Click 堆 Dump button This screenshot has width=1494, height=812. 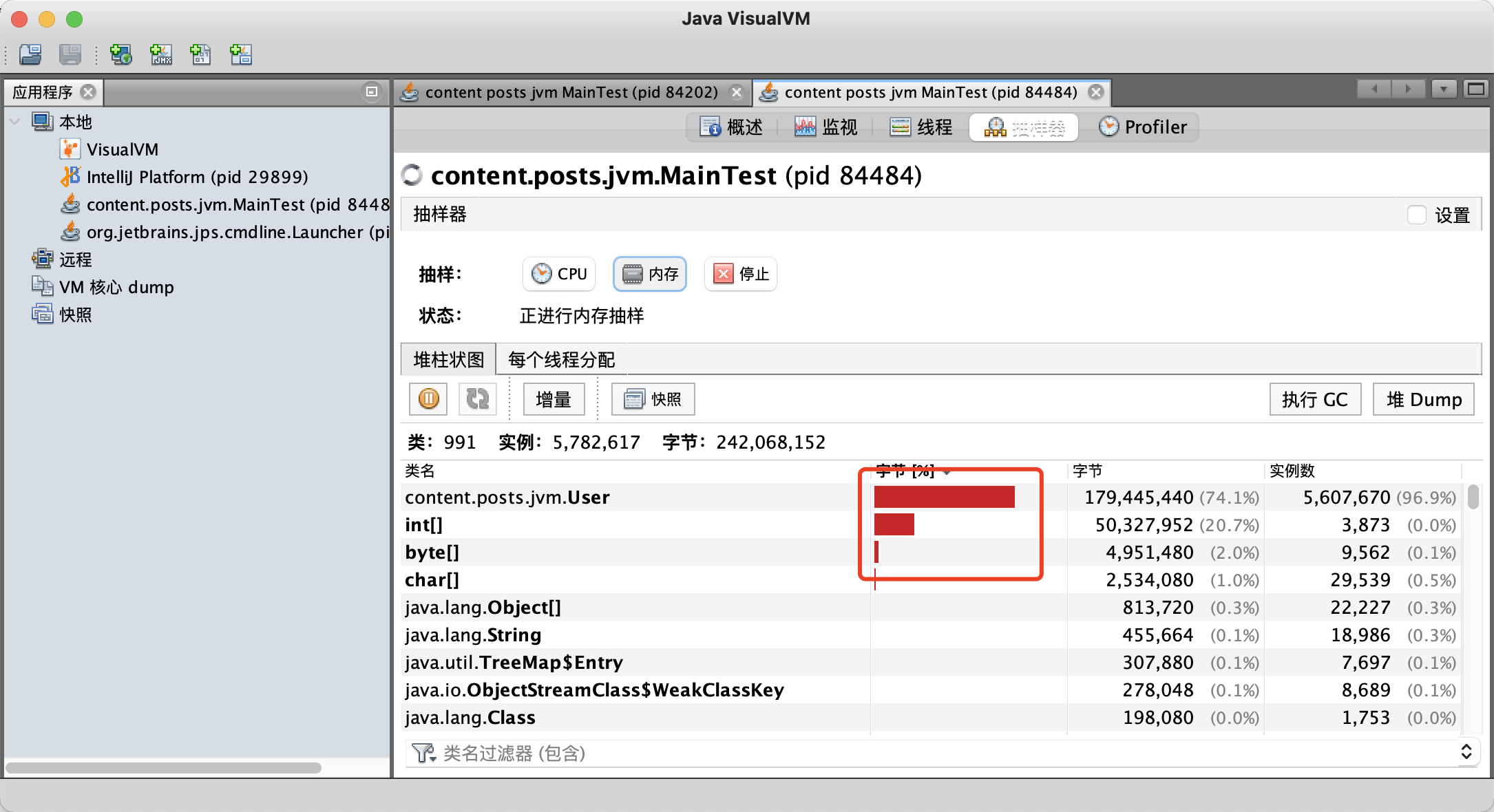[x=1424, y=399]
